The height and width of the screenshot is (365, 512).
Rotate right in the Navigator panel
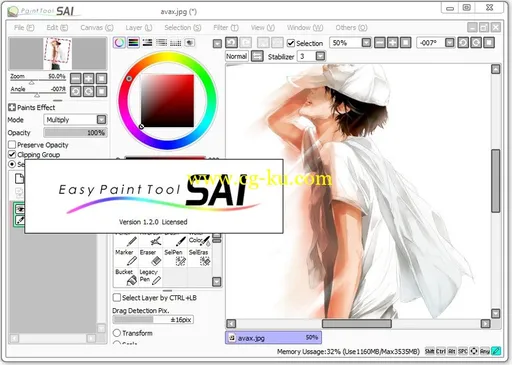pos(89,91)
